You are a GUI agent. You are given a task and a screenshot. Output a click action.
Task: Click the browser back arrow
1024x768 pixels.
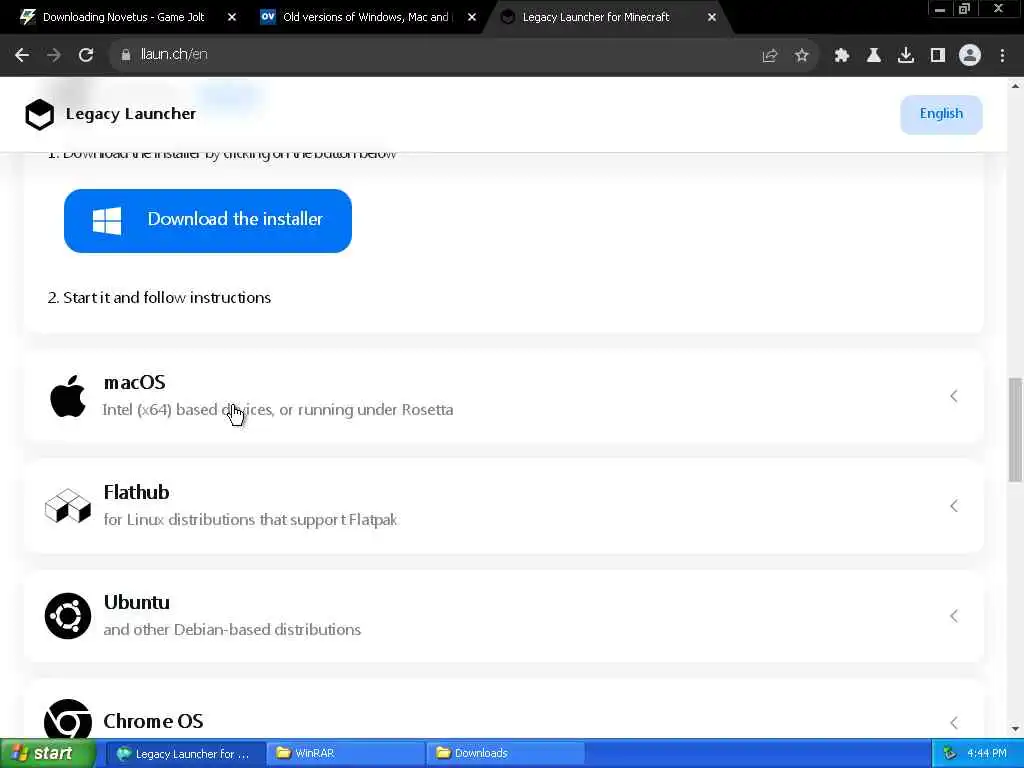[22, 55]
